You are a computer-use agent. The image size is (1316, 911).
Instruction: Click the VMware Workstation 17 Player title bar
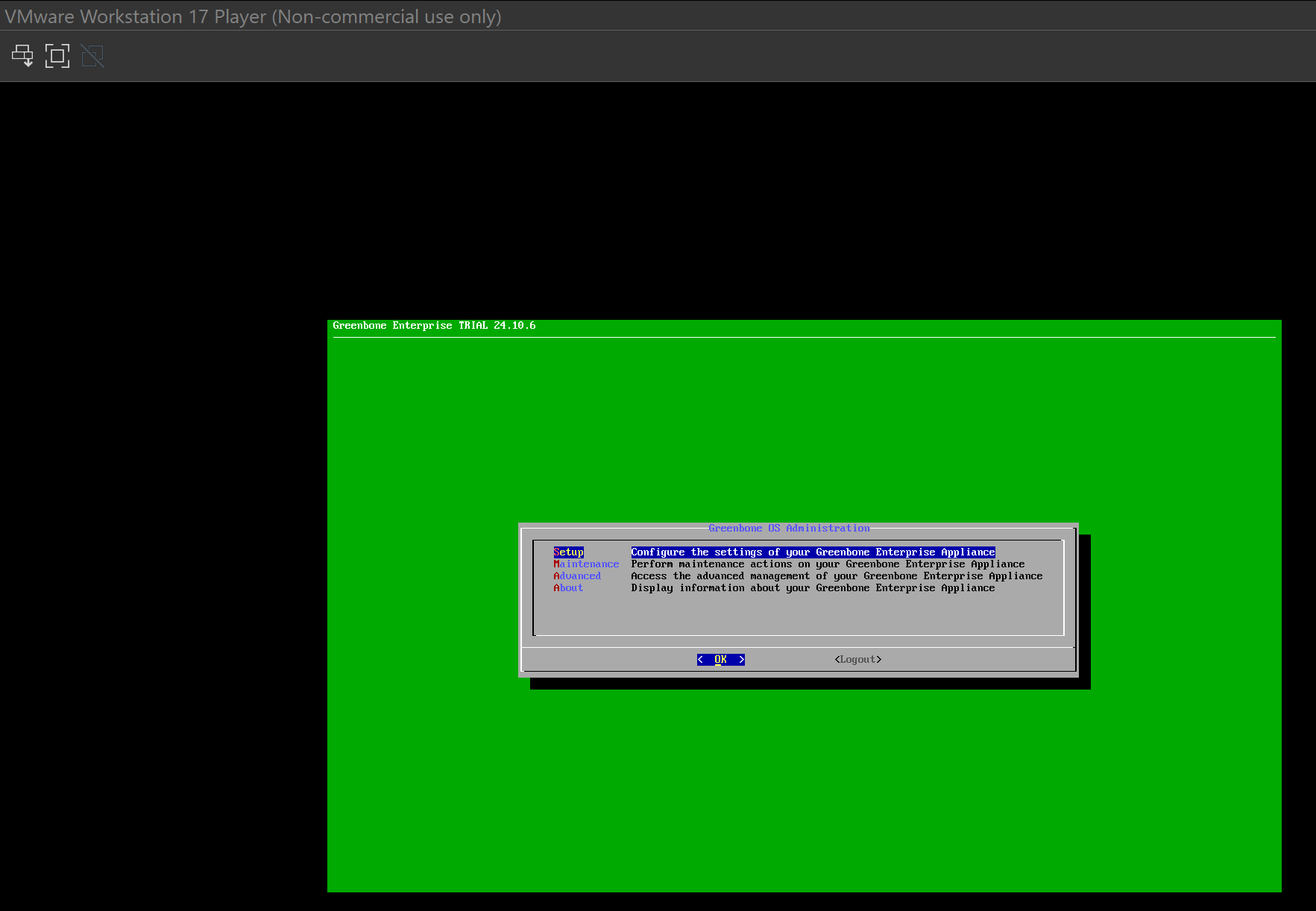tap(254, 16)
